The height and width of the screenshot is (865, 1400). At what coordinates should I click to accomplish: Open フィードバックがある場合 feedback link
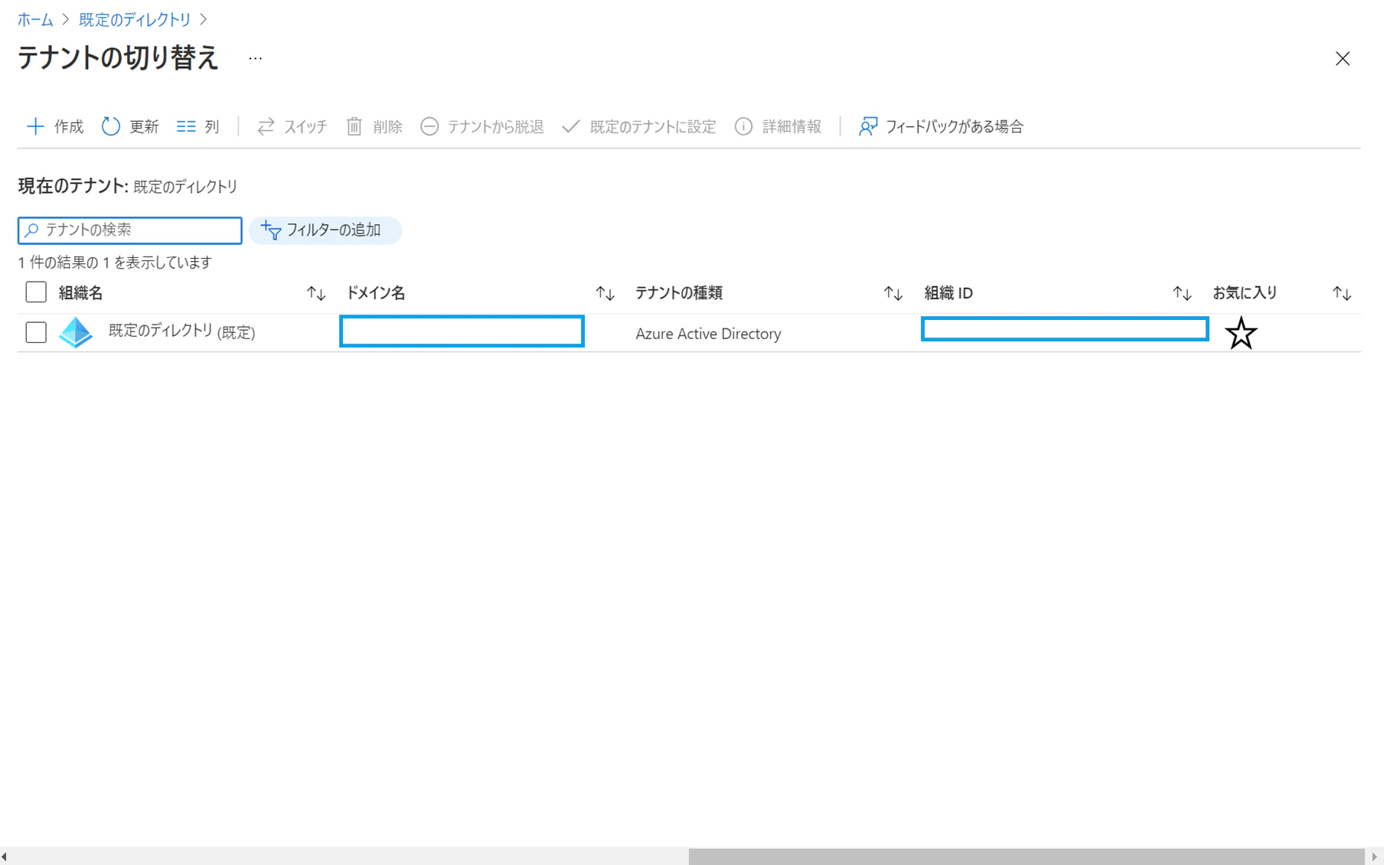click(941, 126)
